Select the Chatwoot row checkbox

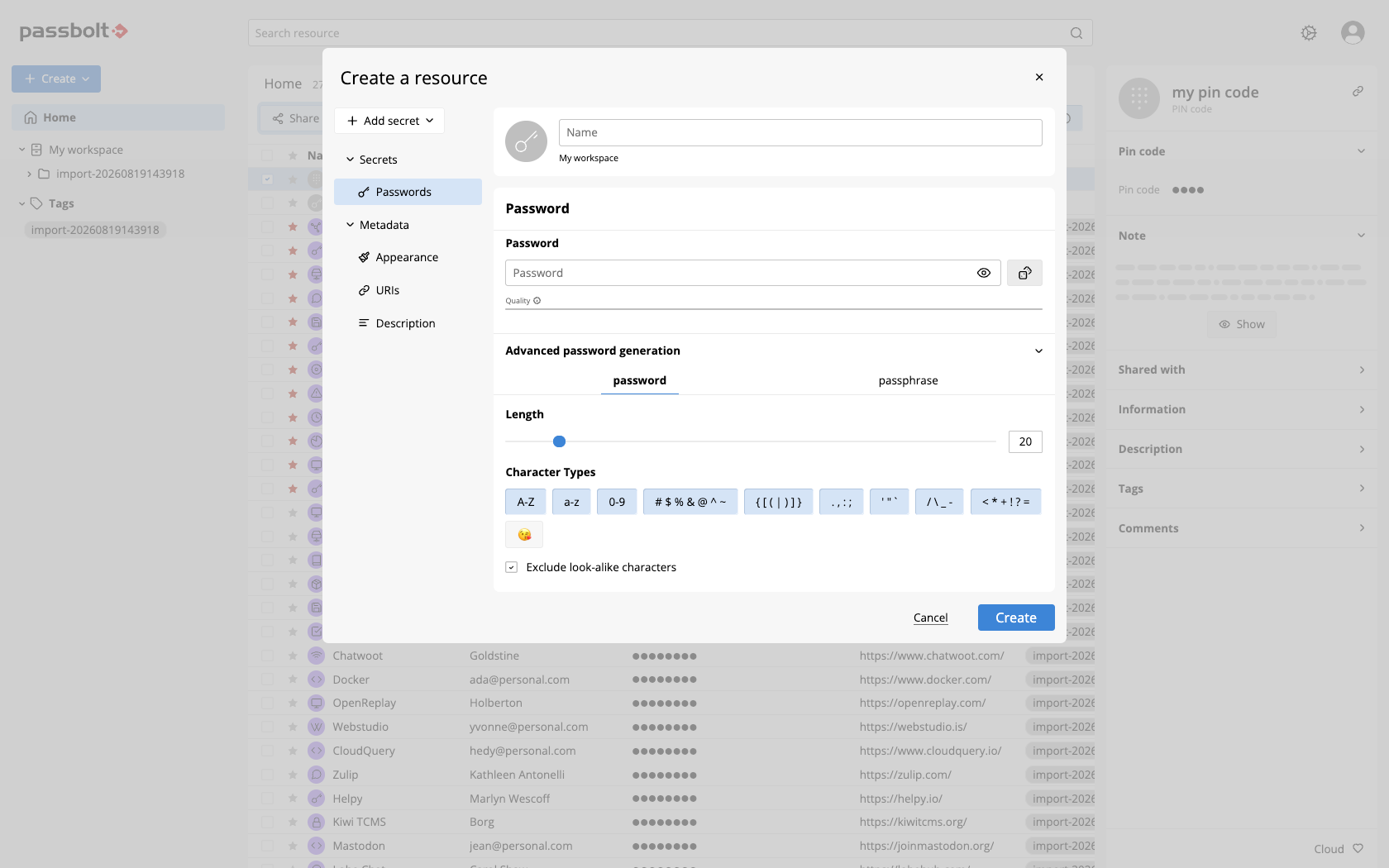coord(267,656)
